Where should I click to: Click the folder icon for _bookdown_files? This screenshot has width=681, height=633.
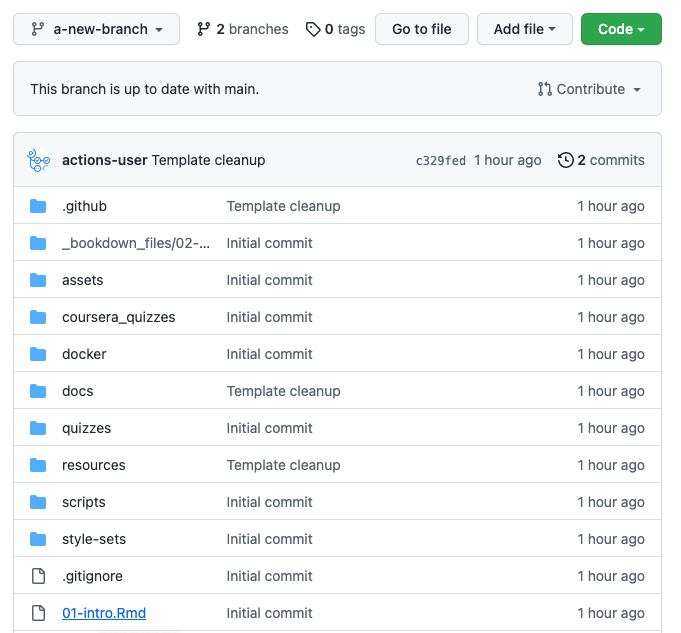click(x=38, y=243)
